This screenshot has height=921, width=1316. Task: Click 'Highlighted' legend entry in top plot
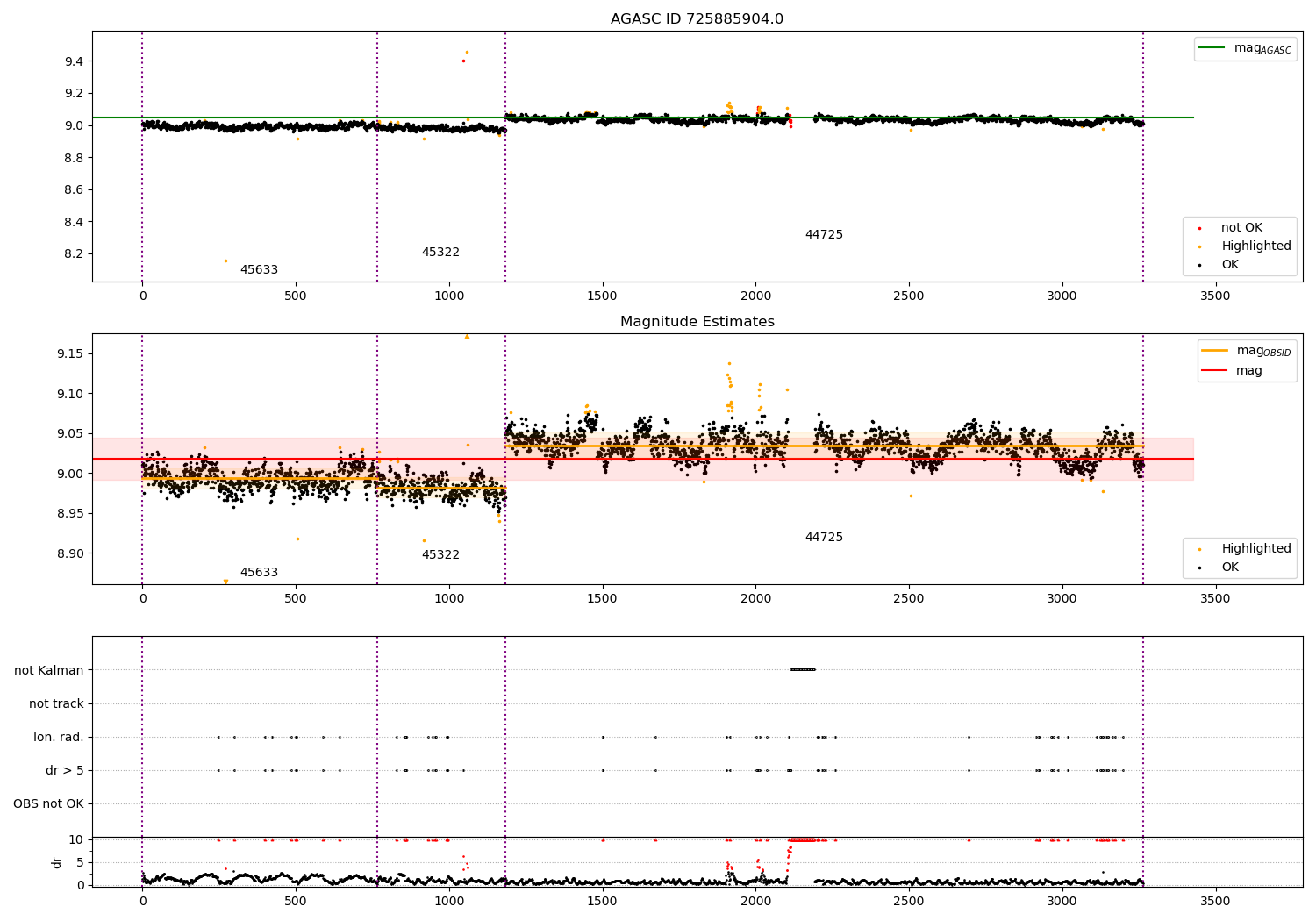[1256, 246]
